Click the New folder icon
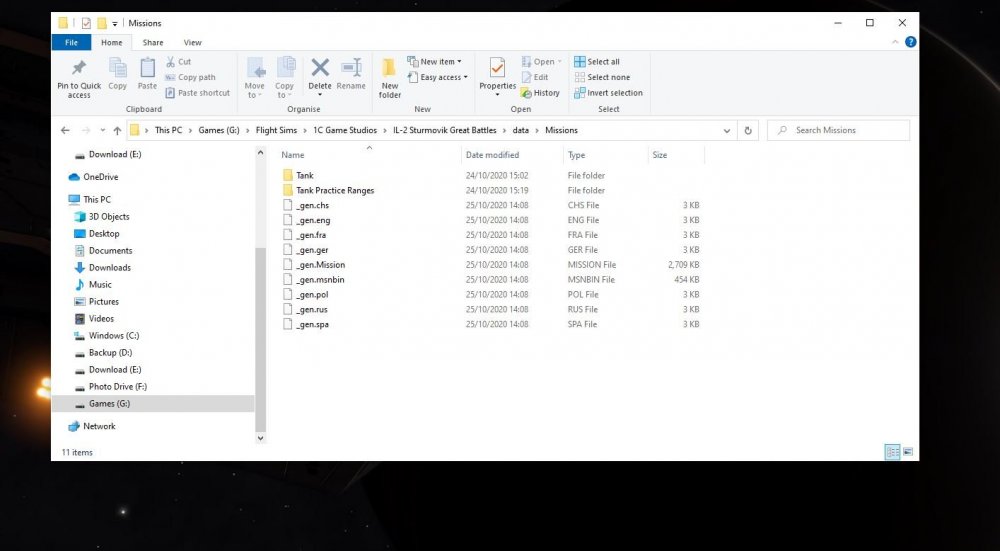This screenshot has height=551, width=1000. coord(390,69)
